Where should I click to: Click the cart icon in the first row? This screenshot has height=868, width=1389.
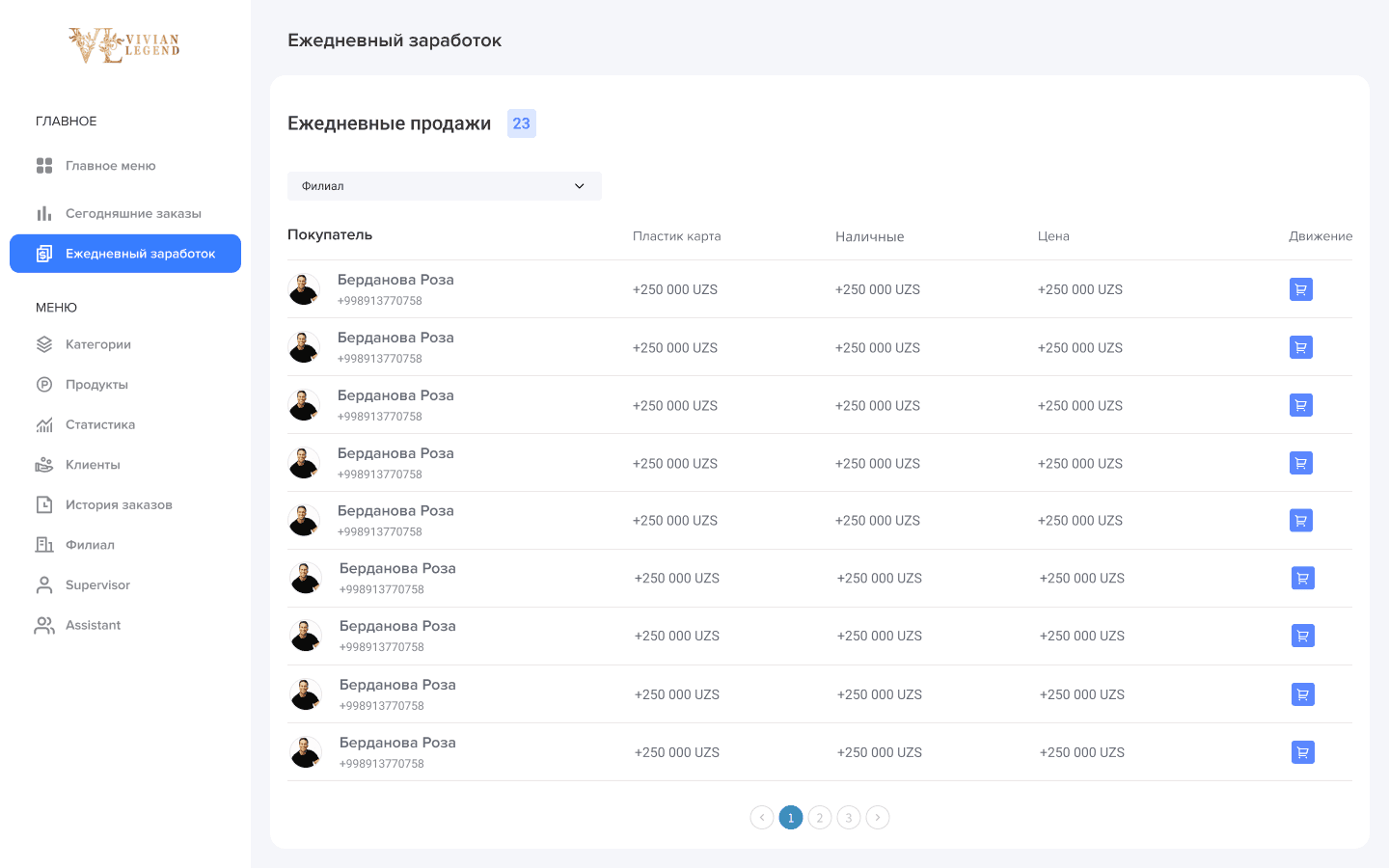tap(1300, 289)
